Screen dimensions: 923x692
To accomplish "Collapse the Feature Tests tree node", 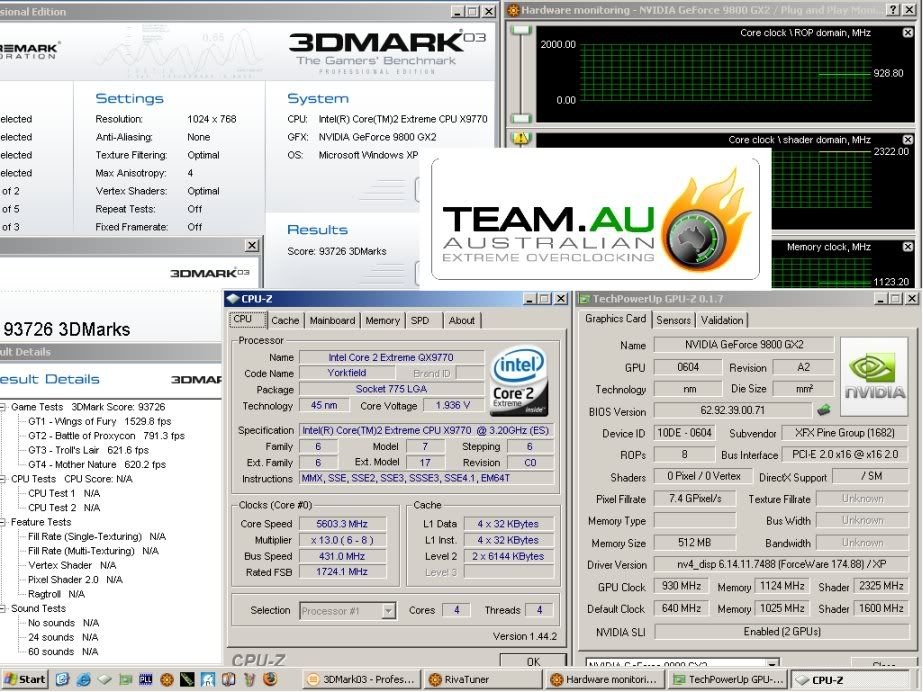I will 3,522.
